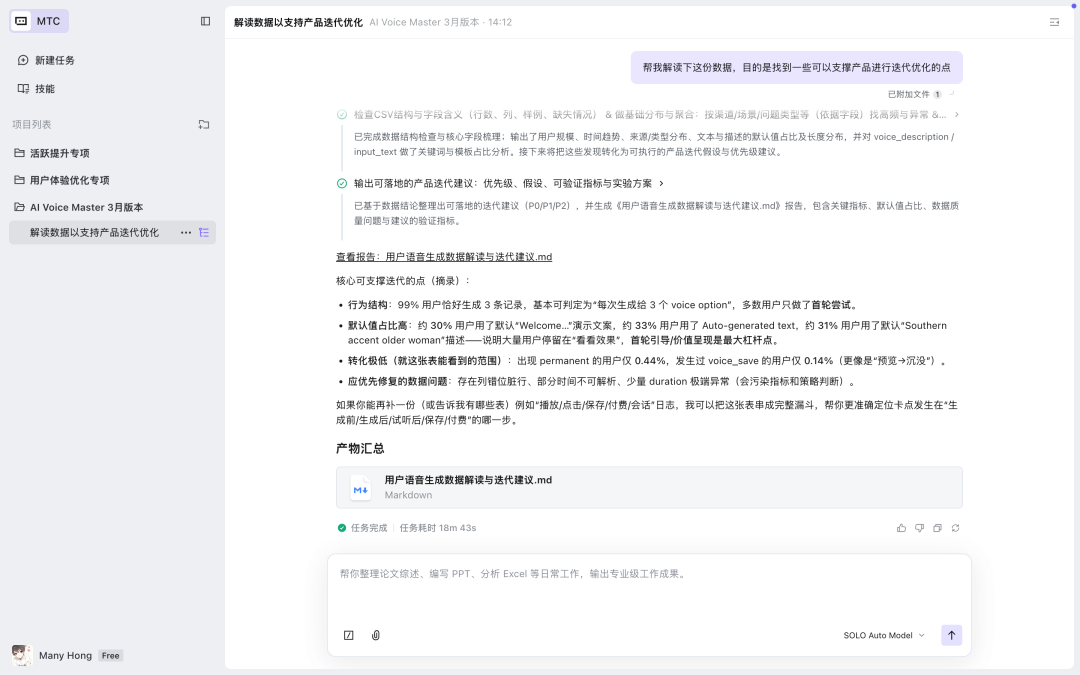Viewport: 1080px width, 675px height.
Task: Click the Markdown file icon in 产物汇总
Action: [x=360, y=488]
